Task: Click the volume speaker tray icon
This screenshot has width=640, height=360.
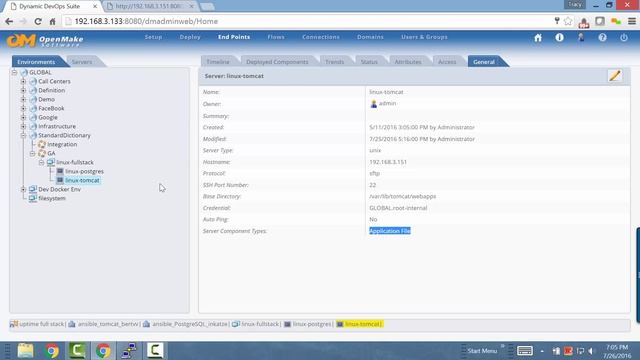Action: (591, 351)
